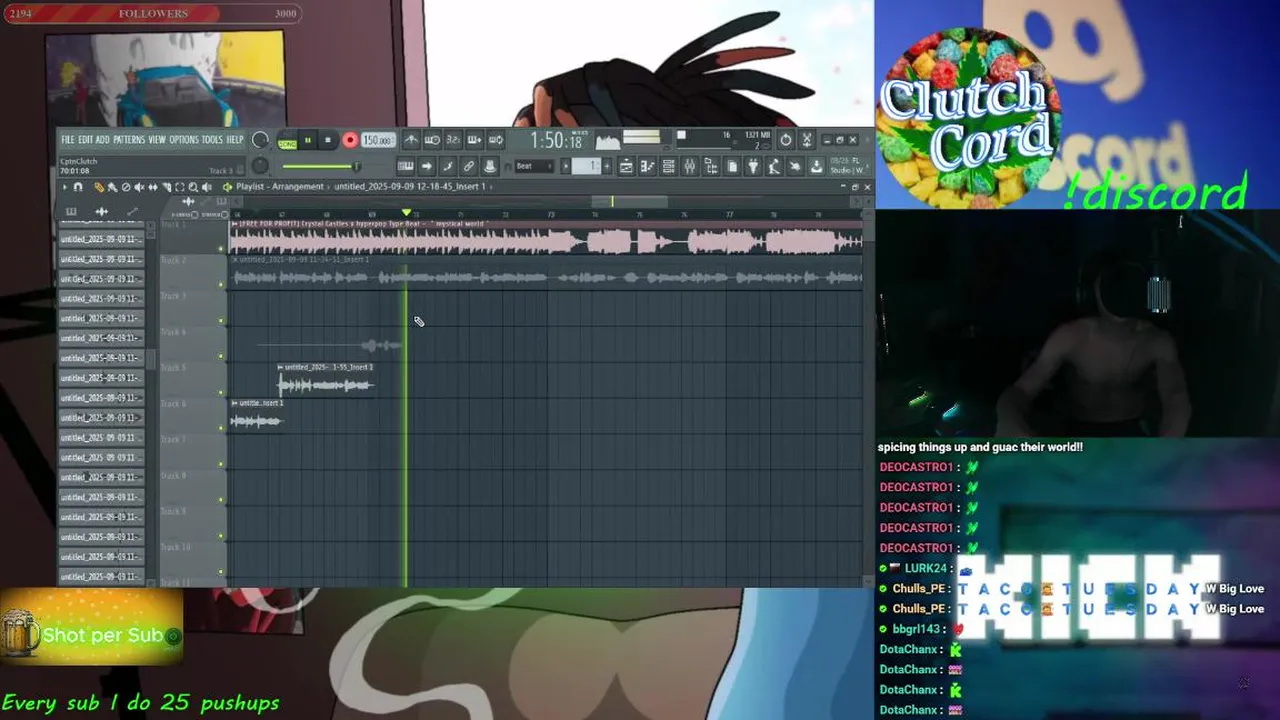Open the CPU meter restart icon

tap(786, 140)
